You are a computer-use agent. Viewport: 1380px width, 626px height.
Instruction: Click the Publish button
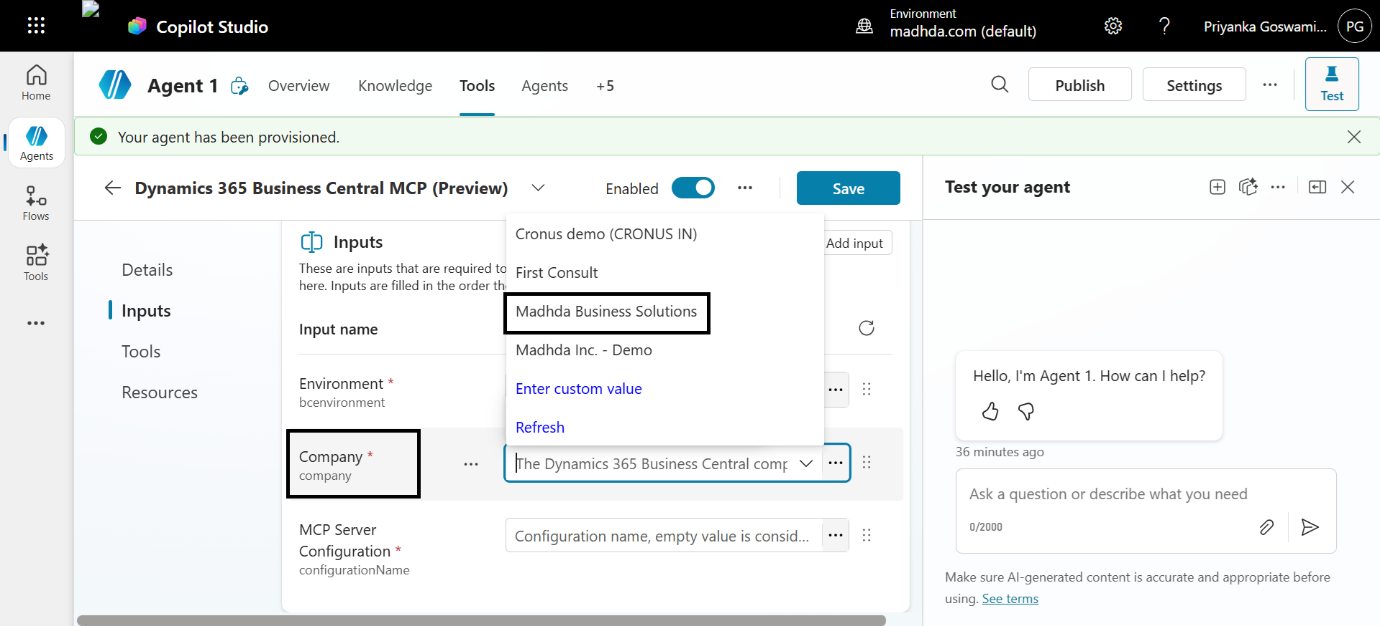point(1079,84)
